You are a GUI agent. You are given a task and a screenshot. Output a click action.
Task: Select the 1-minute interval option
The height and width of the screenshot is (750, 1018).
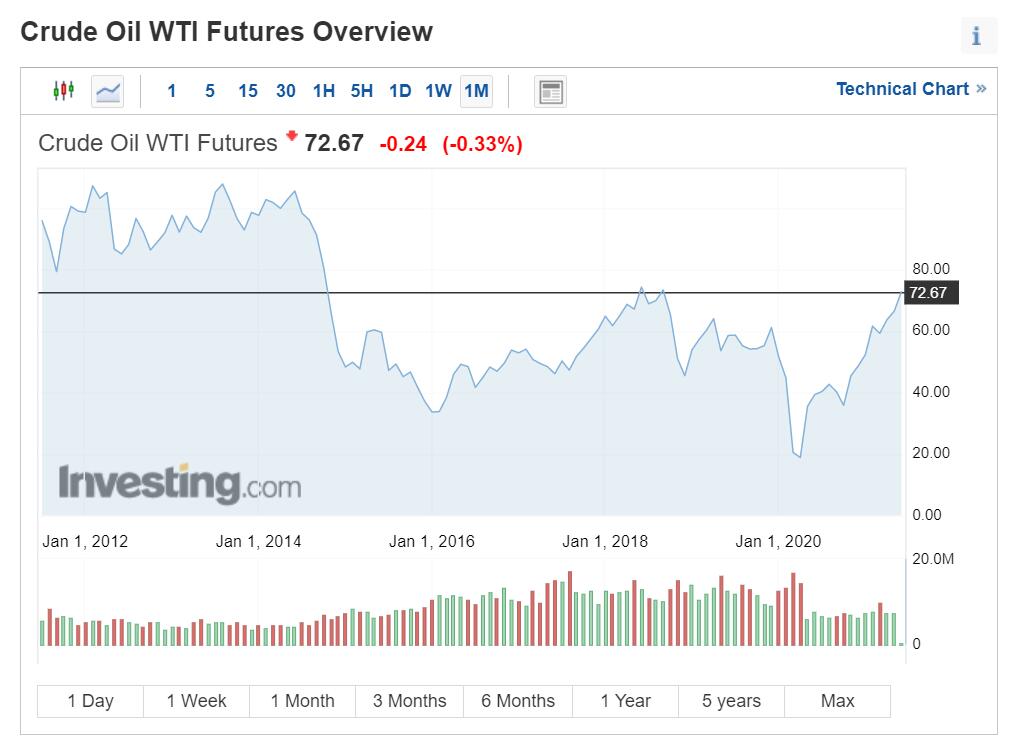(x=172, y=90)
